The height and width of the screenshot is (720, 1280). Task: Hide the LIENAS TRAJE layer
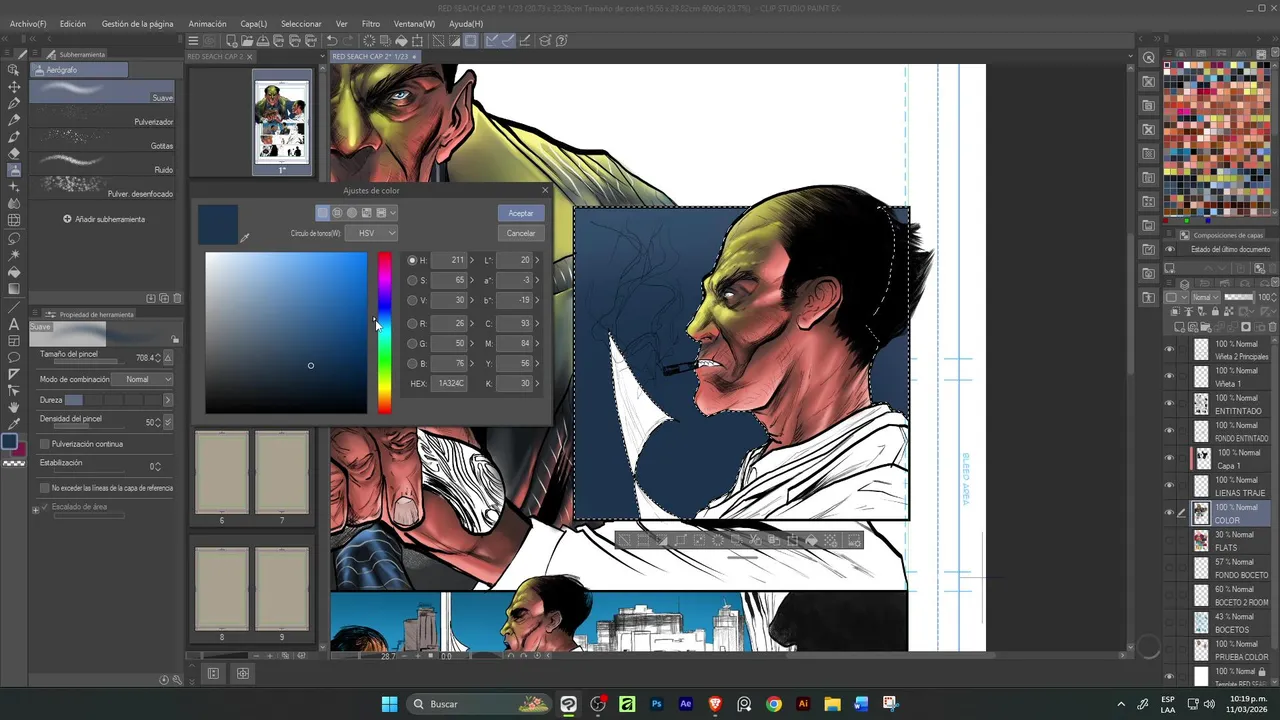[x=1169, y=486]
